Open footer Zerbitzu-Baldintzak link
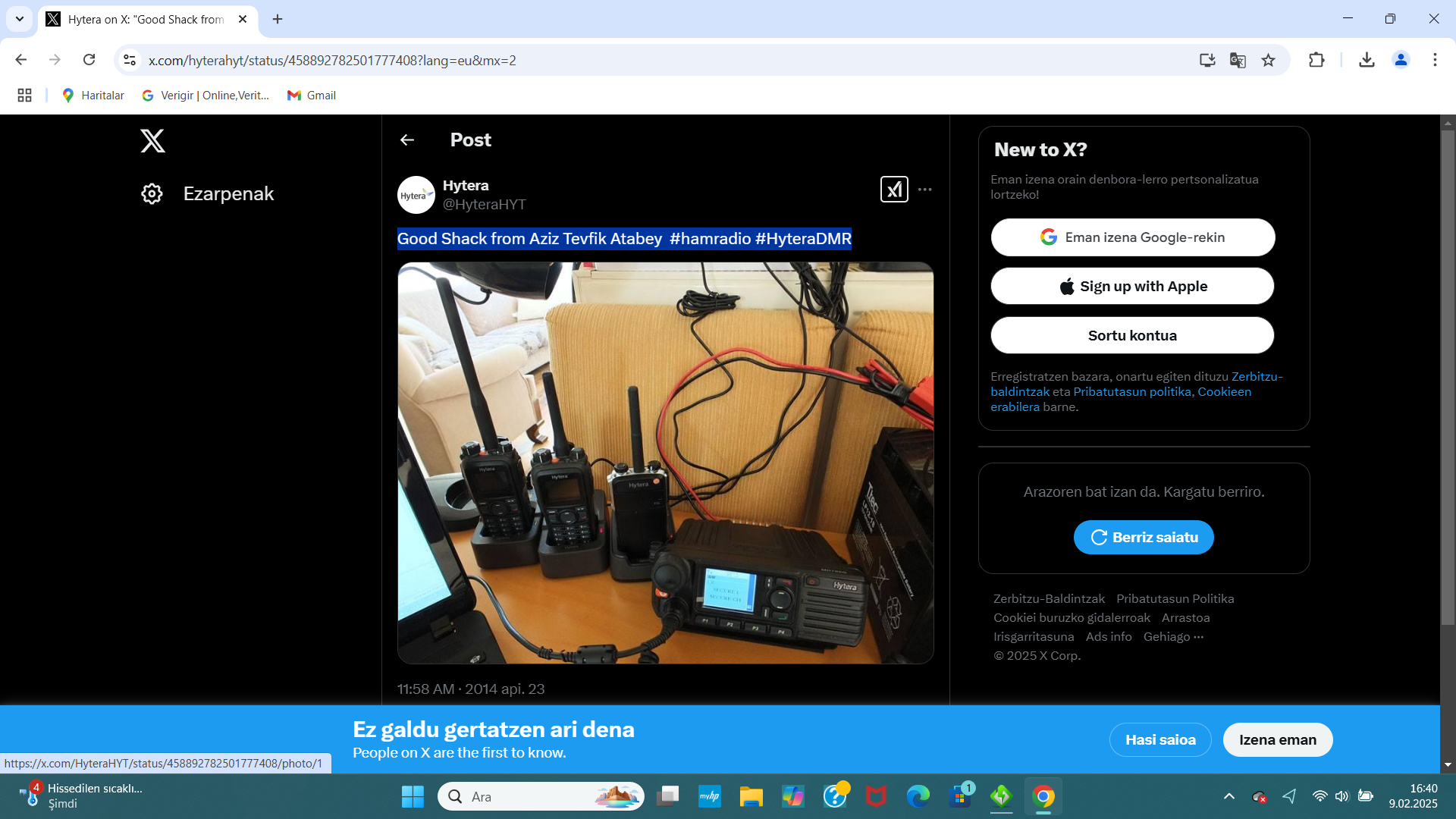This screenshot has height=819, width=1456. pos(1049,598)
